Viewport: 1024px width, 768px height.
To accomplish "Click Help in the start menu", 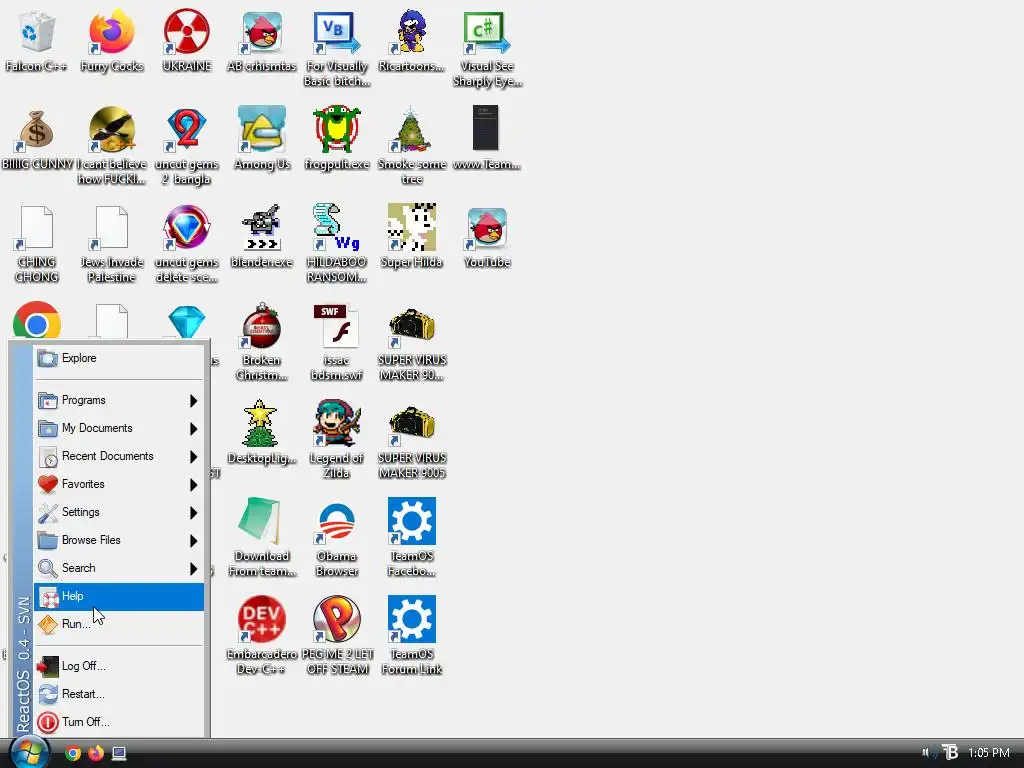I will coord(119,597).
